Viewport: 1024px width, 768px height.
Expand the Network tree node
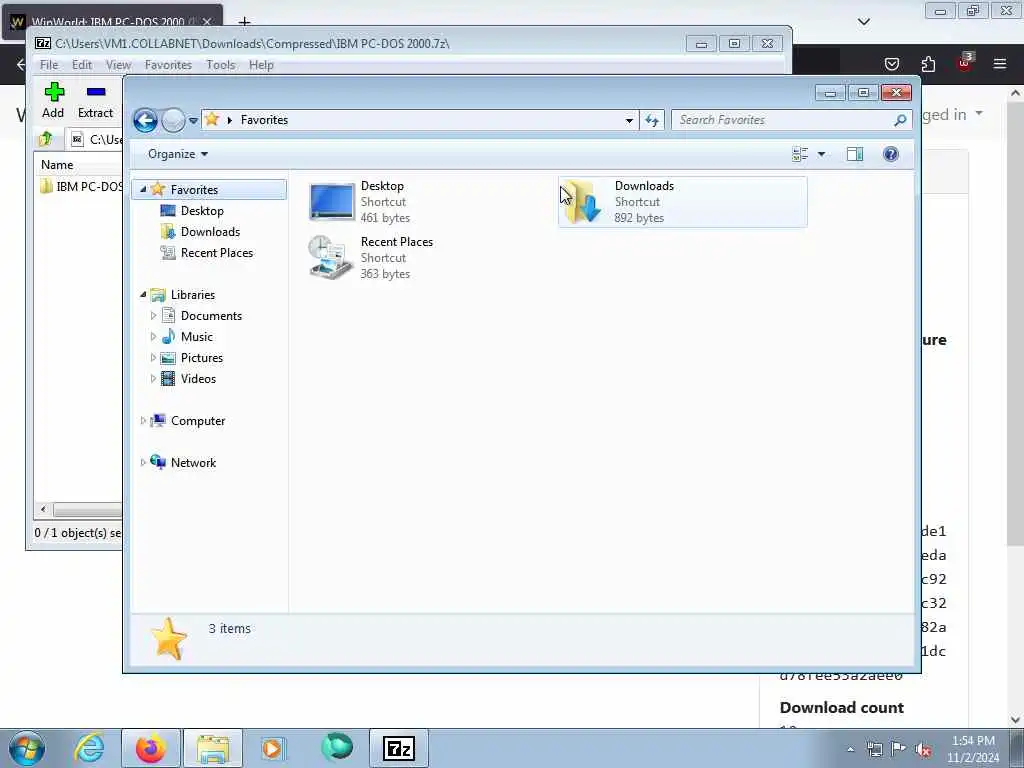[x=143, y=462]
